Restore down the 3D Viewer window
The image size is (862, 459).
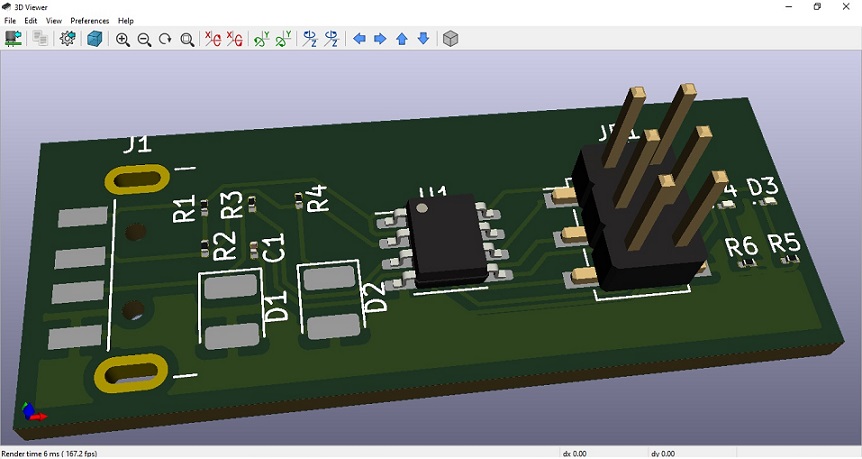click(817, 7)
